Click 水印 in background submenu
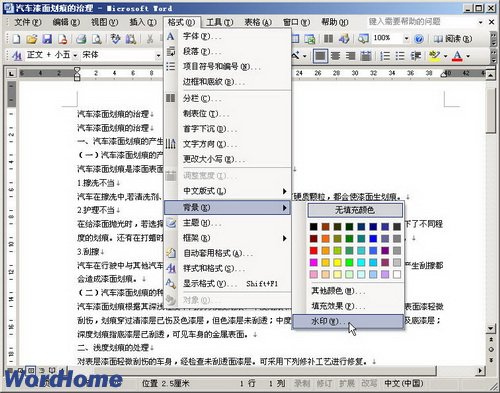The width and height of the screenshot is (500, 393). tap(349, 321)
